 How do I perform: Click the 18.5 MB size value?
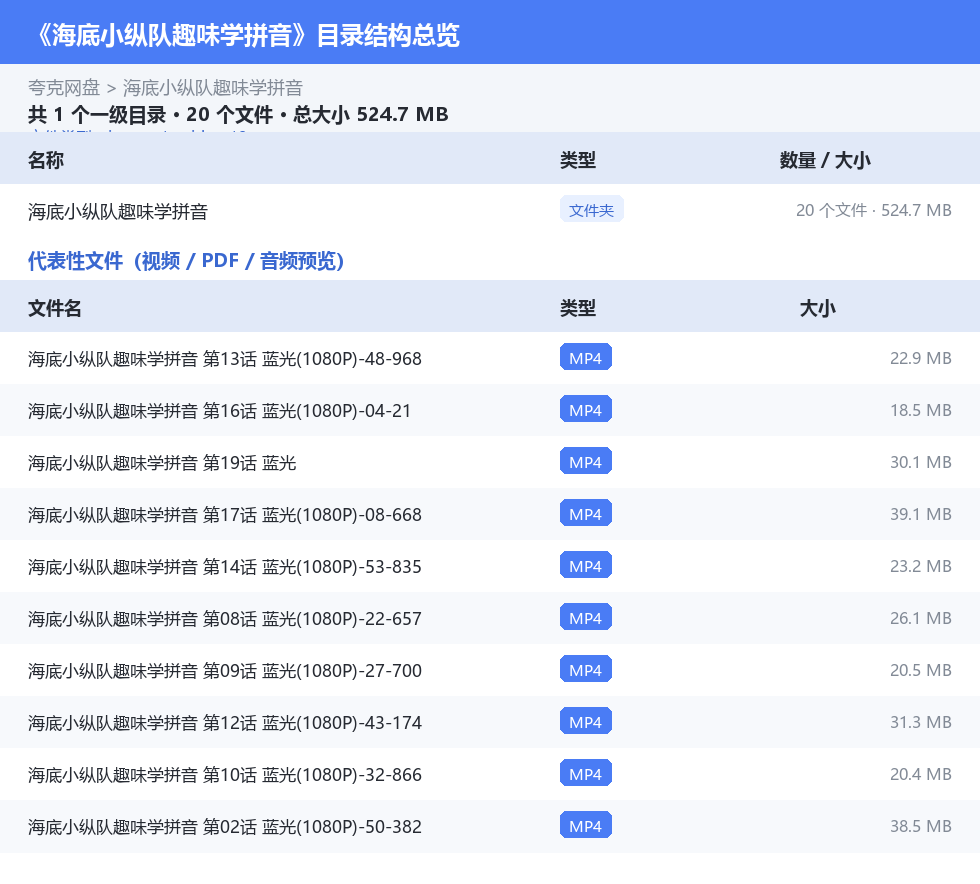tap(921, 409)
